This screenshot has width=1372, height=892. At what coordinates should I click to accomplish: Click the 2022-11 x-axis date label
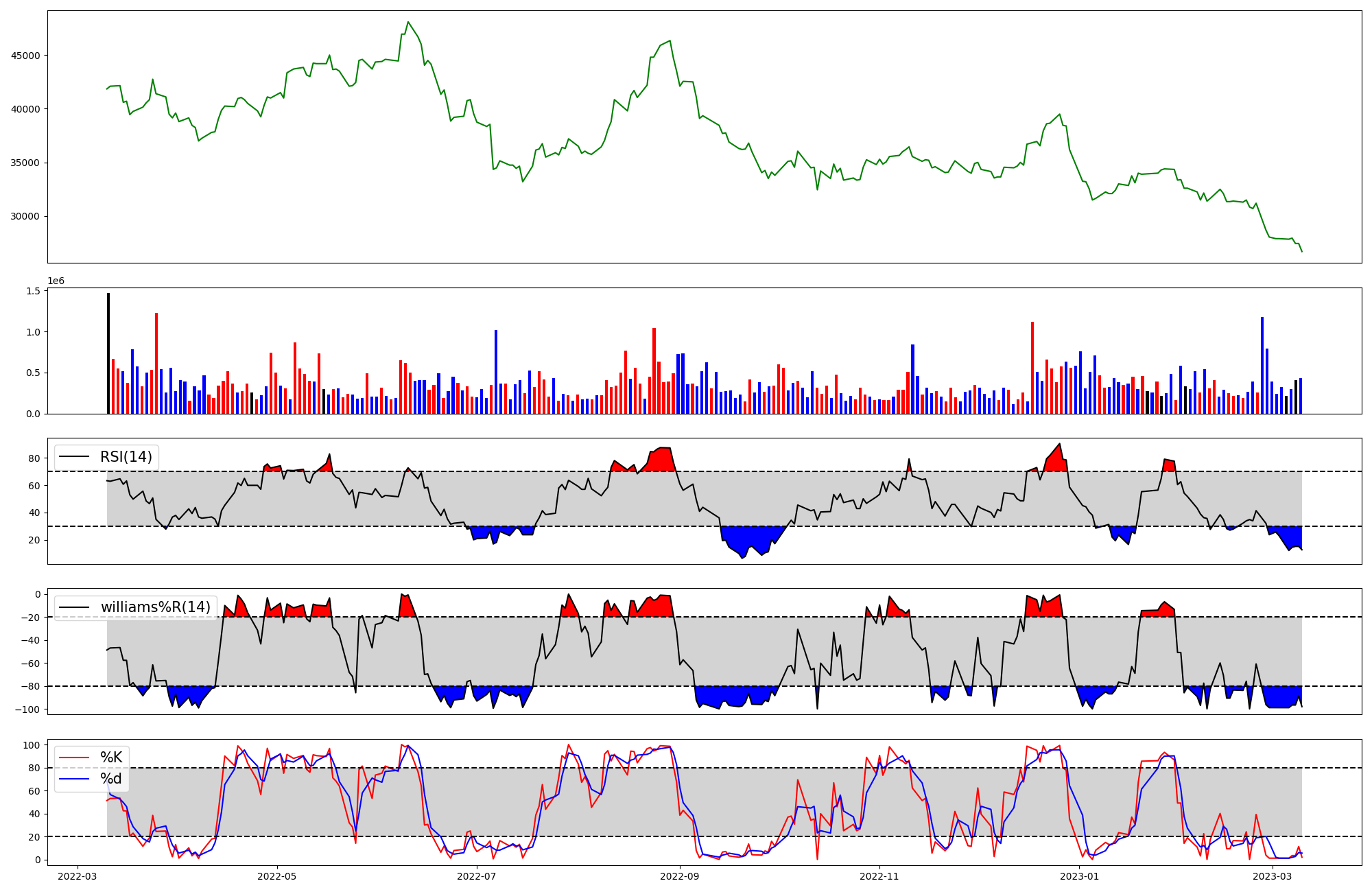879,876
